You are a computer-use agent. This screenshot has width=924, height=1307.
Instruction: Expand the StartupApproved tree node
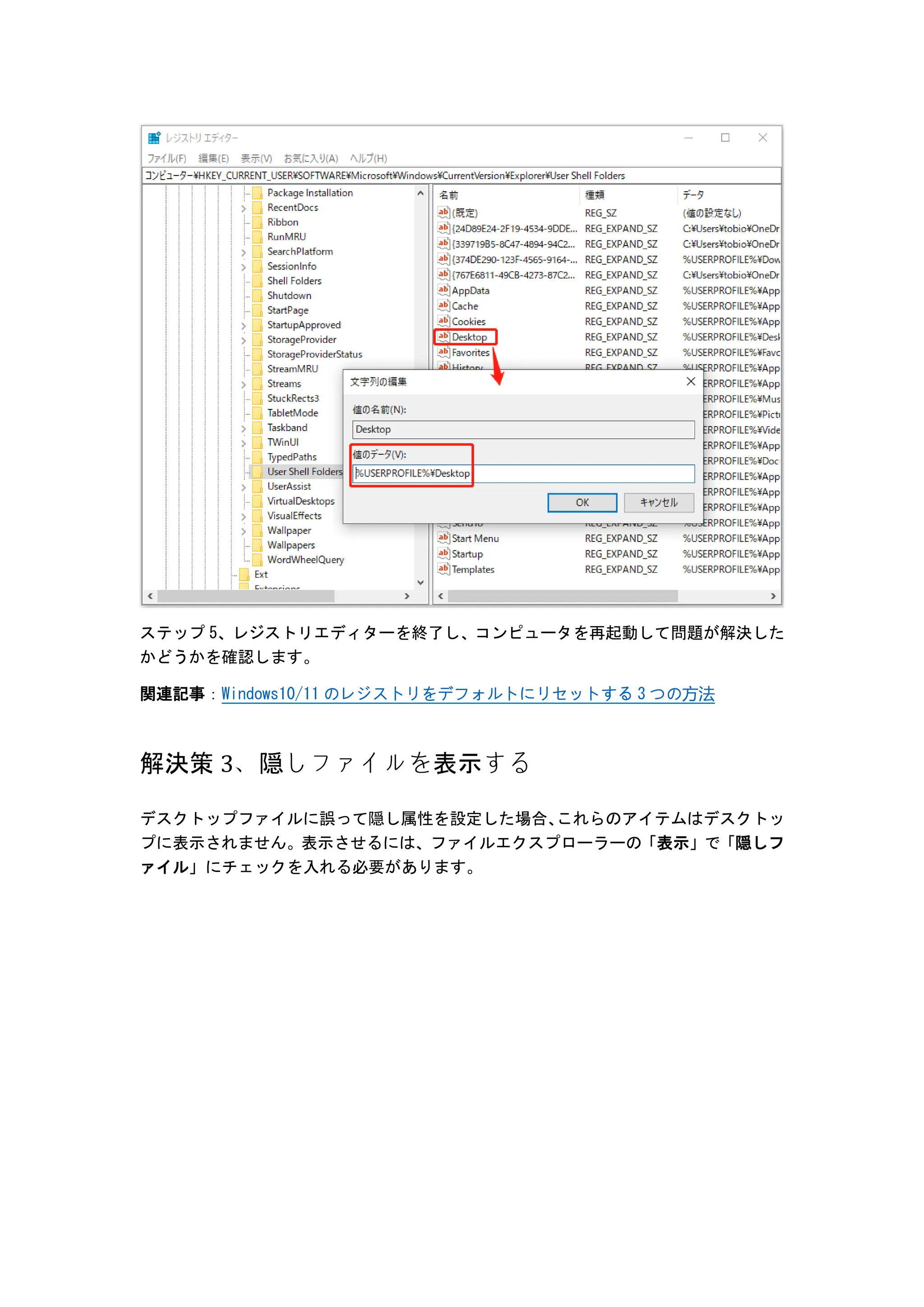pyautogui.click(x=244, y=325)
